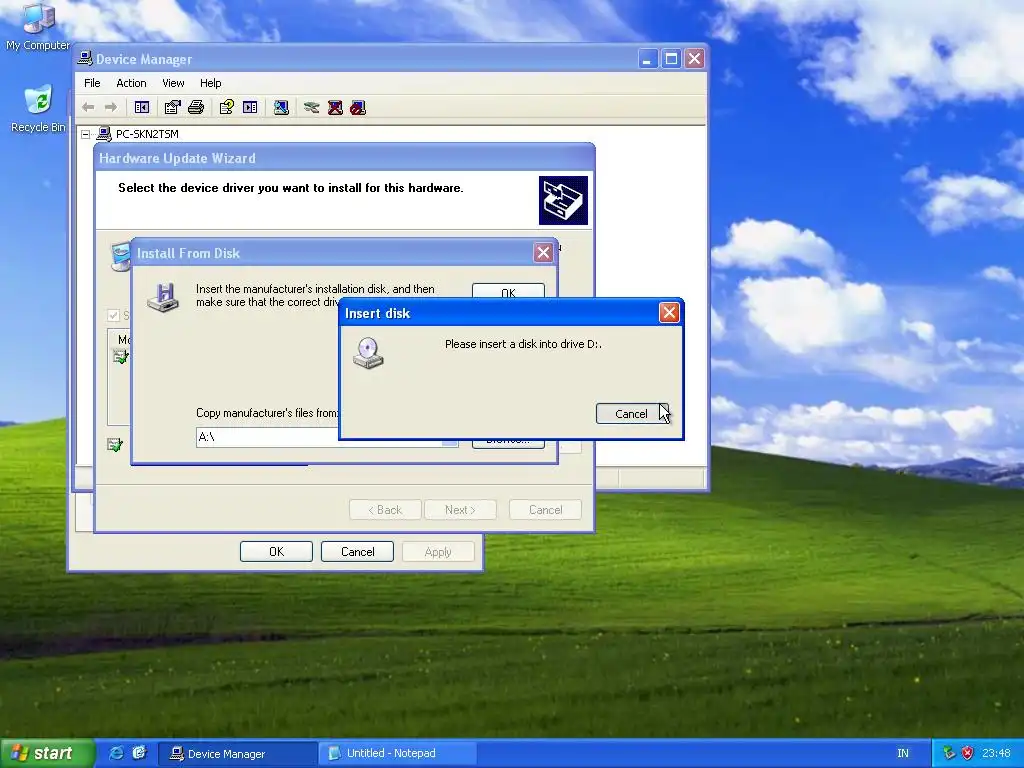Click OK in Install From Disk dialog
This screenshot has height=768, width=1024.
click(x=508, y=291)
